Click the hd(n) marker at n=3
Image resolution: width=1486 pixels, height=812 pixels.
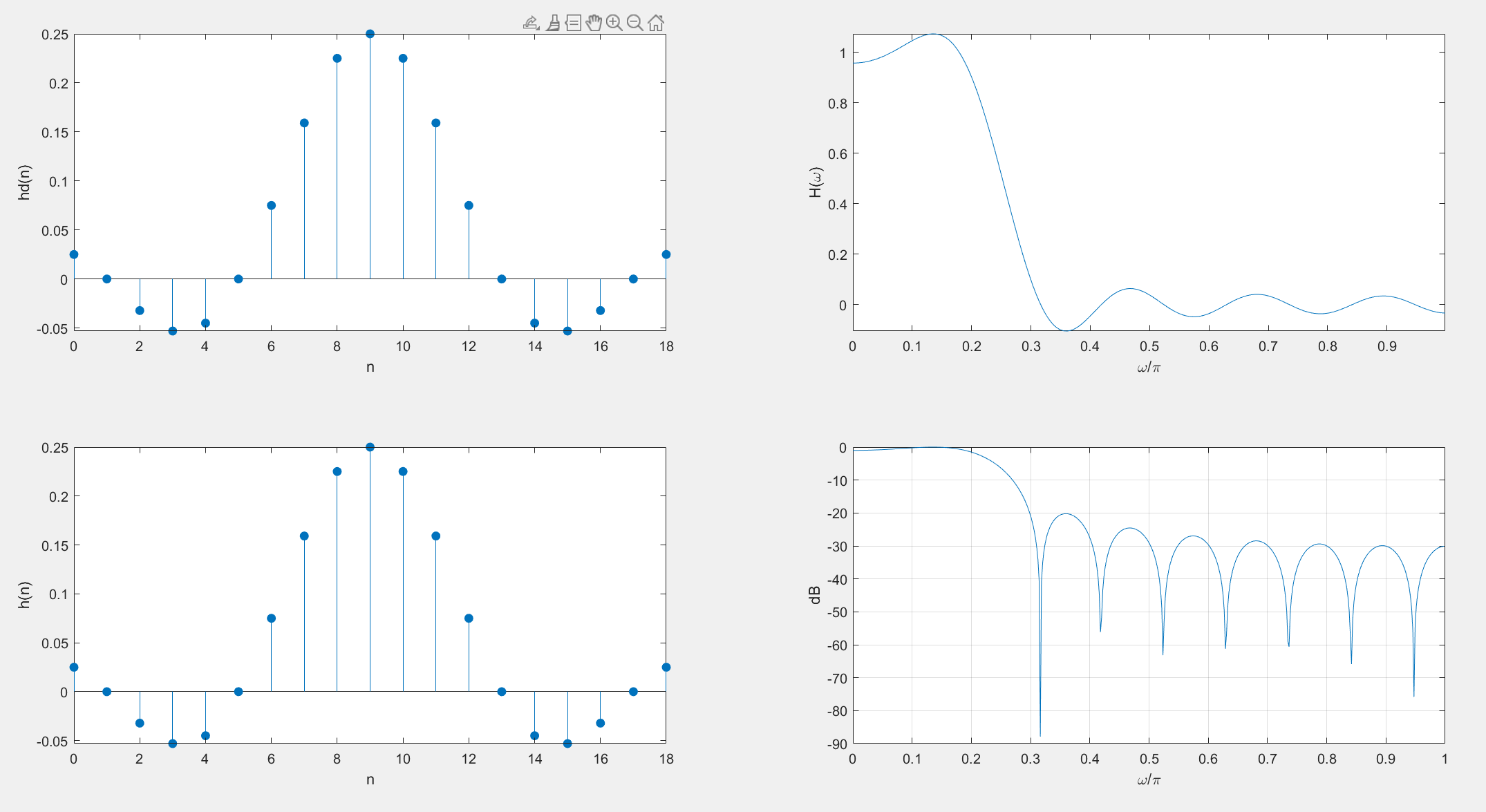pyautogui.click(x=173, y=331)
